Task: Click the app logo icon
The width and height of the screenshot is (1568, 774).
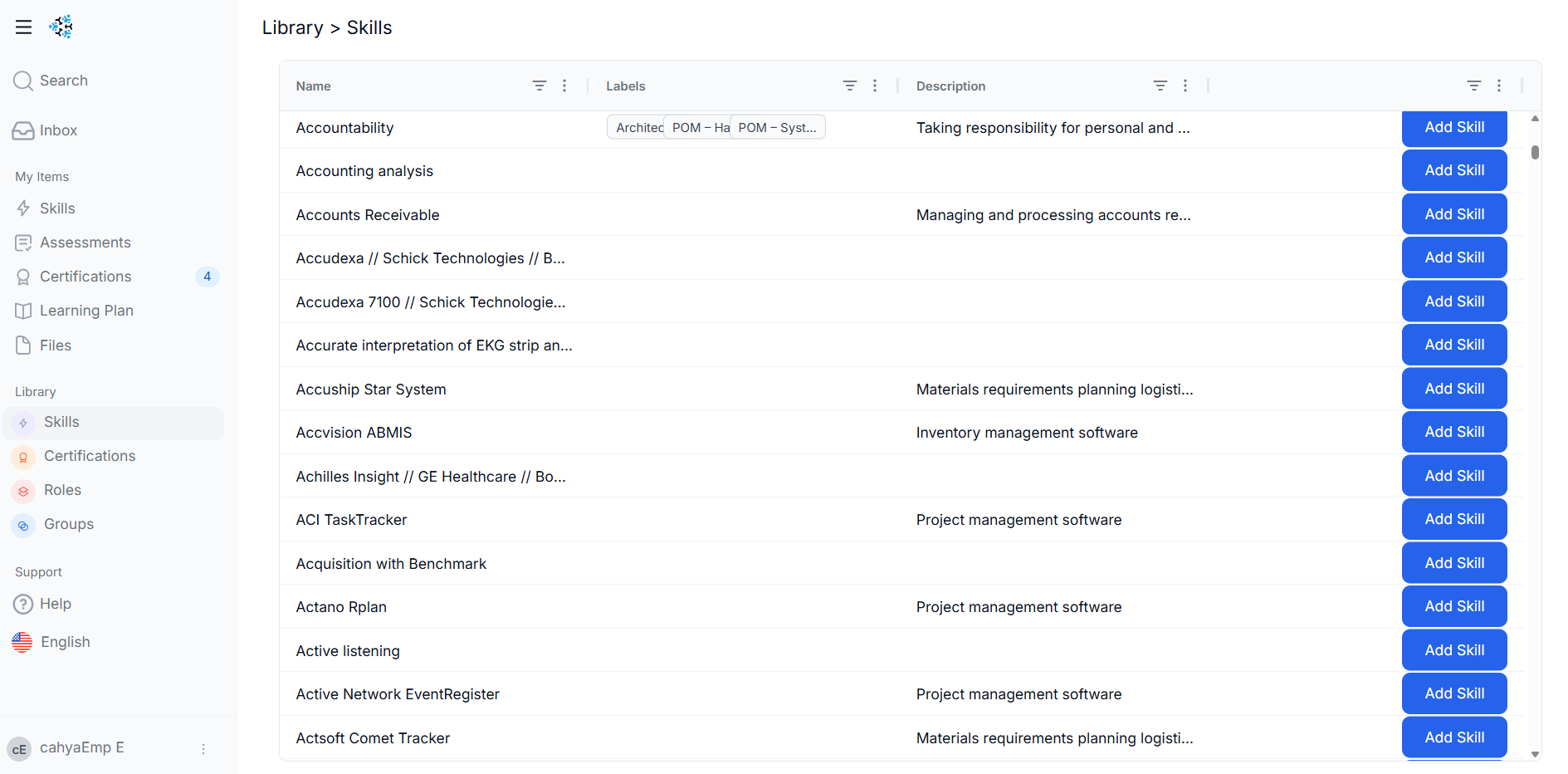Action: click(x=61, y=27)
